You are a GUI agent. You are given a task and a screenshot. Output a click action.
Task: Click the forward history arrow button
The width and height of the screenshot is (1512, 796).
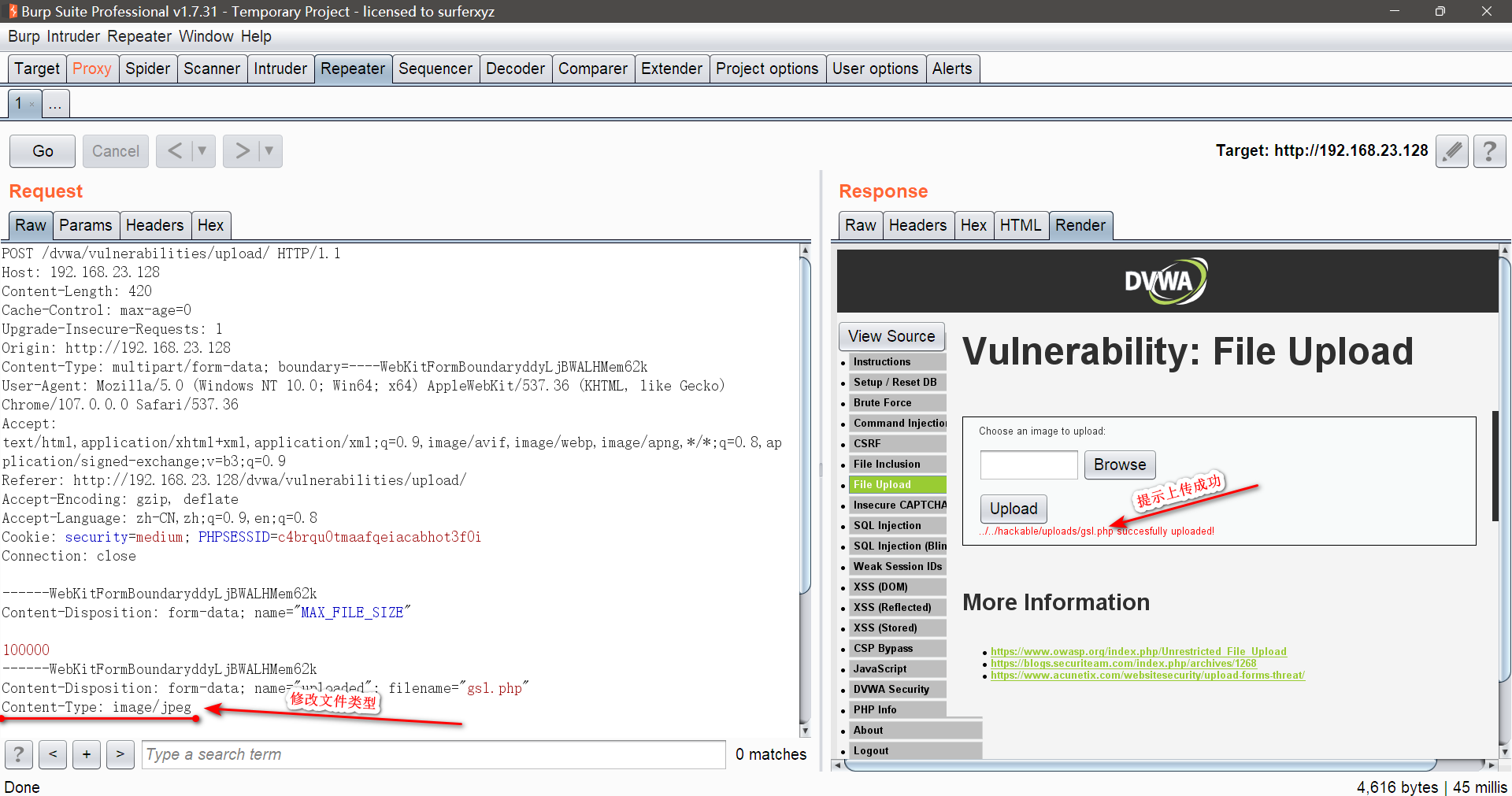[x=242, y=150]
